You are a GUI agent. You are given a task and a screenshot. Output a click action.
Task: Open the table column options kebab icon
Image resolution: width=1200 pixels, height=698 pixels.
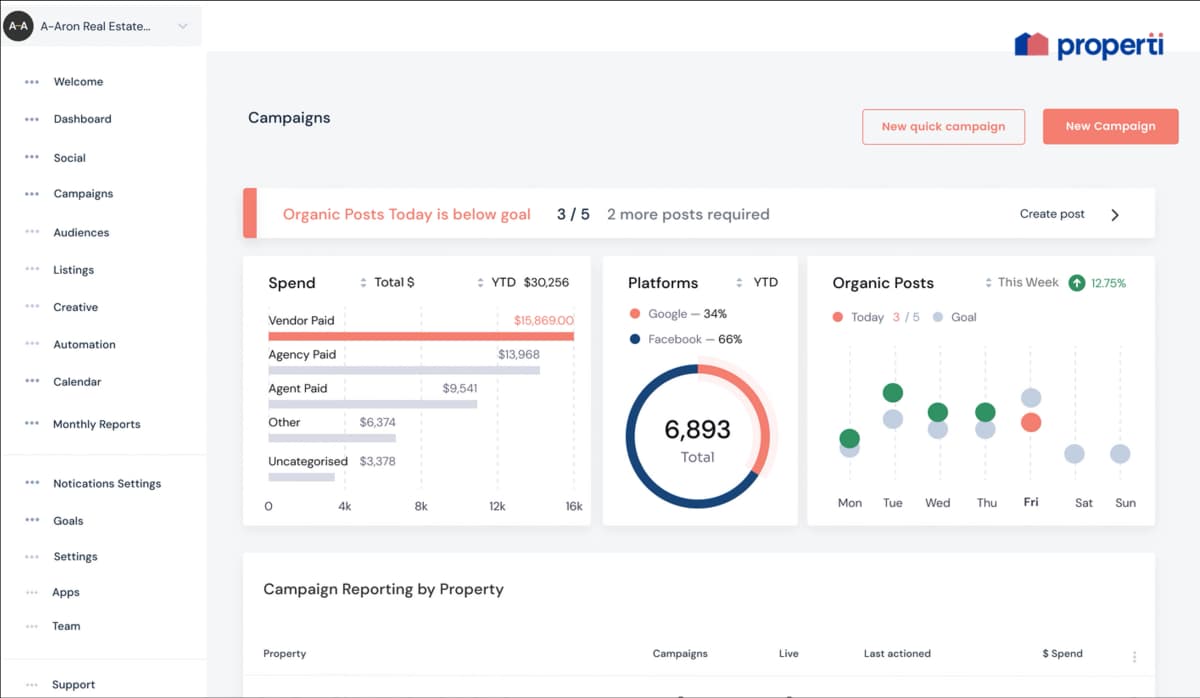1134,657
